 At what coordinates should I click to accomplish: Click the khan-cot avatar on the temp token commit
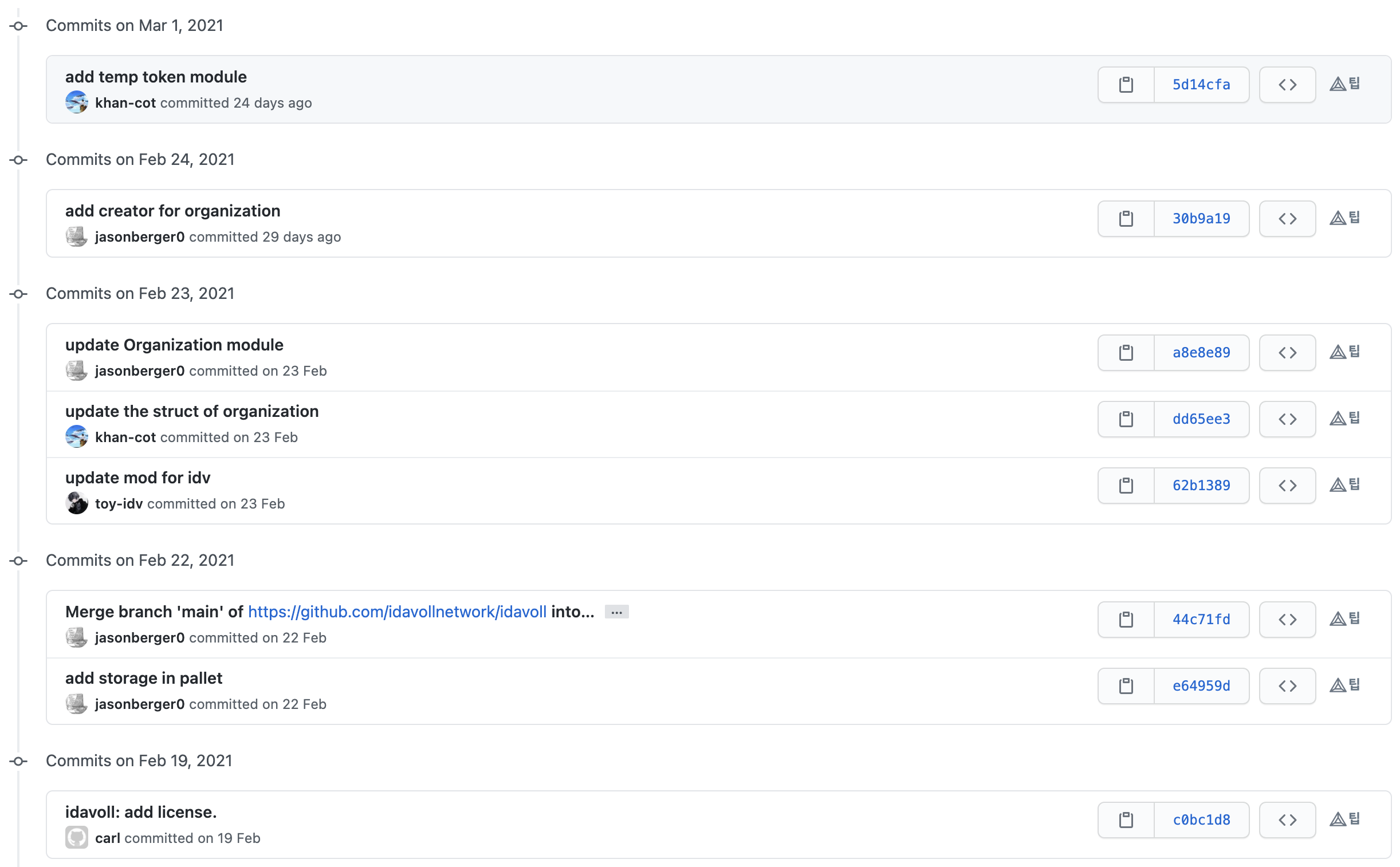click(76, 103)
